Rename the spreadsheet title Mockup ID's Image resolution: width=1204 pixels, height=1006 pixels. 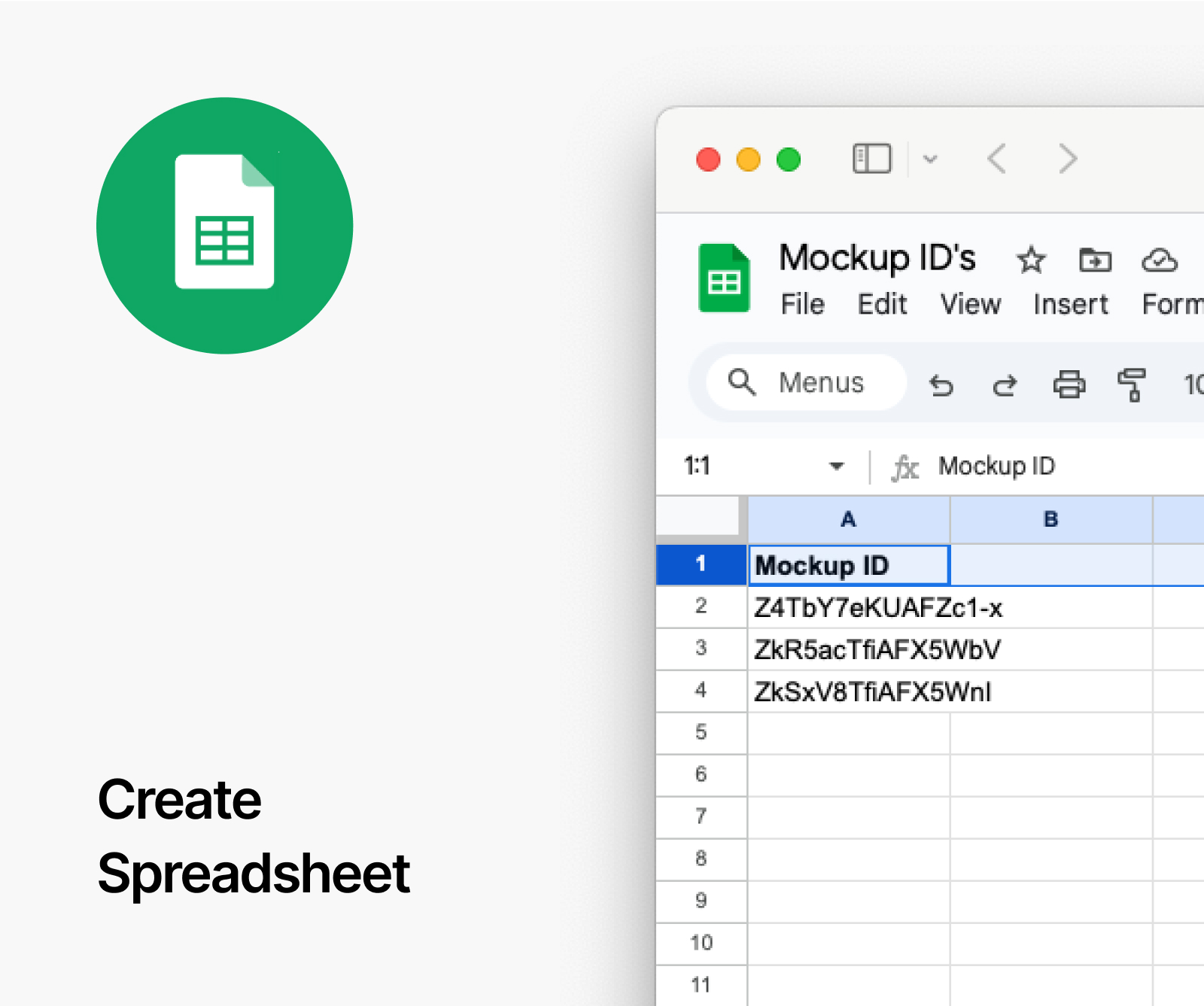(877, 258)
